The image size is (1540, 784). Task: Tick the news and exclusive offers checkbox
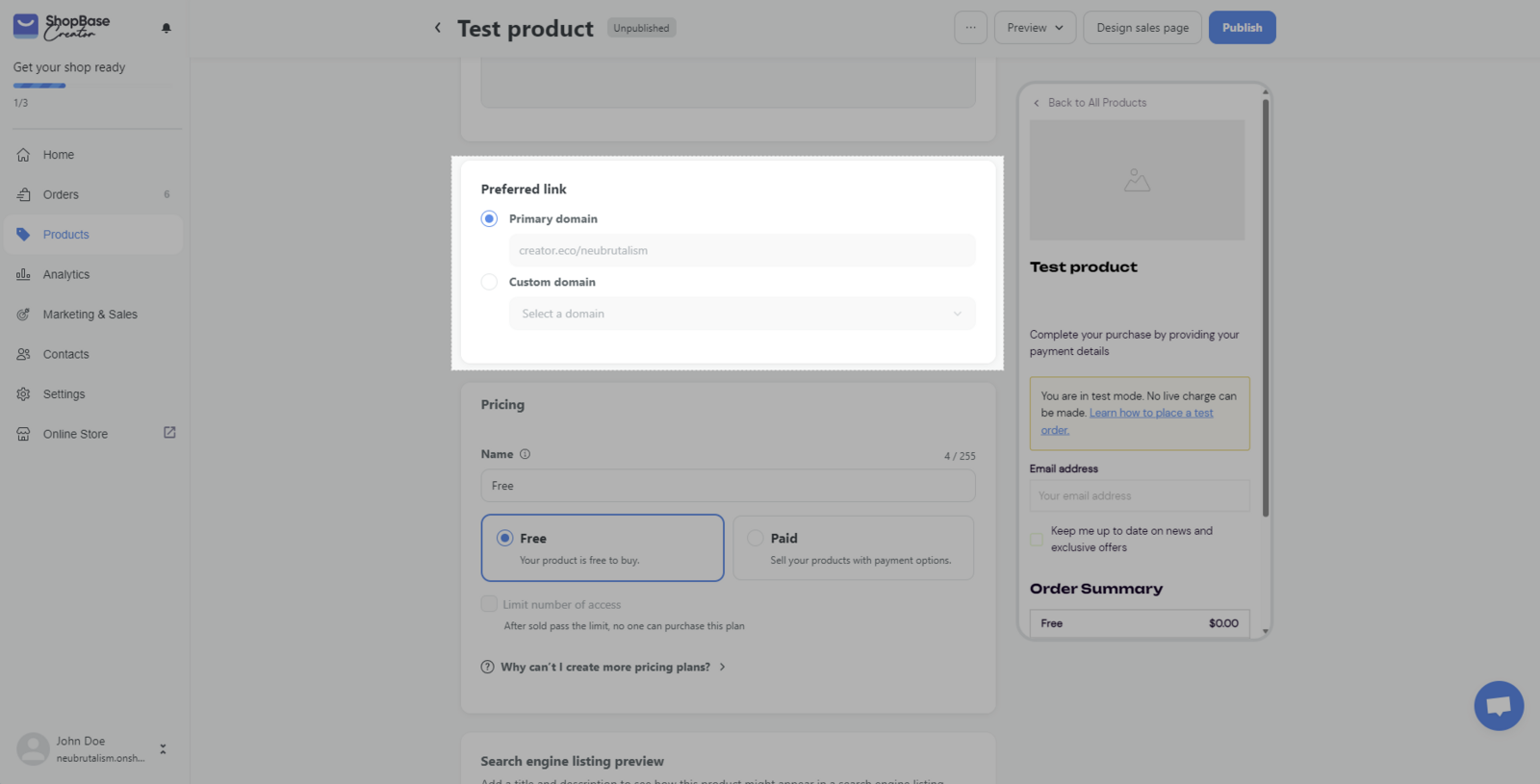1037,539
